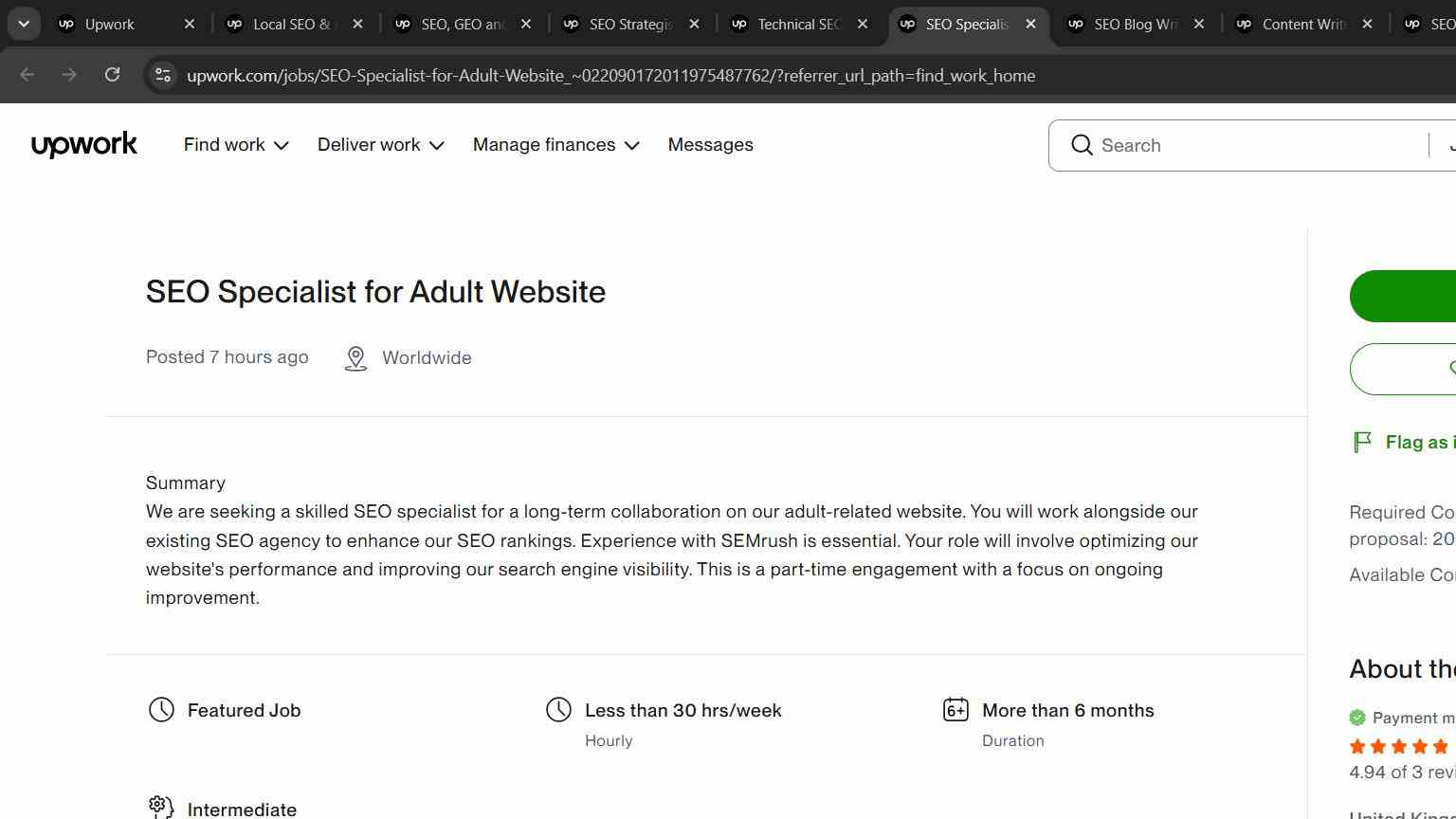Image resolution: width=1456 pixels, height=819 pixels.
Task: Expand the Deliver work menu
Action: pos(381,145)
